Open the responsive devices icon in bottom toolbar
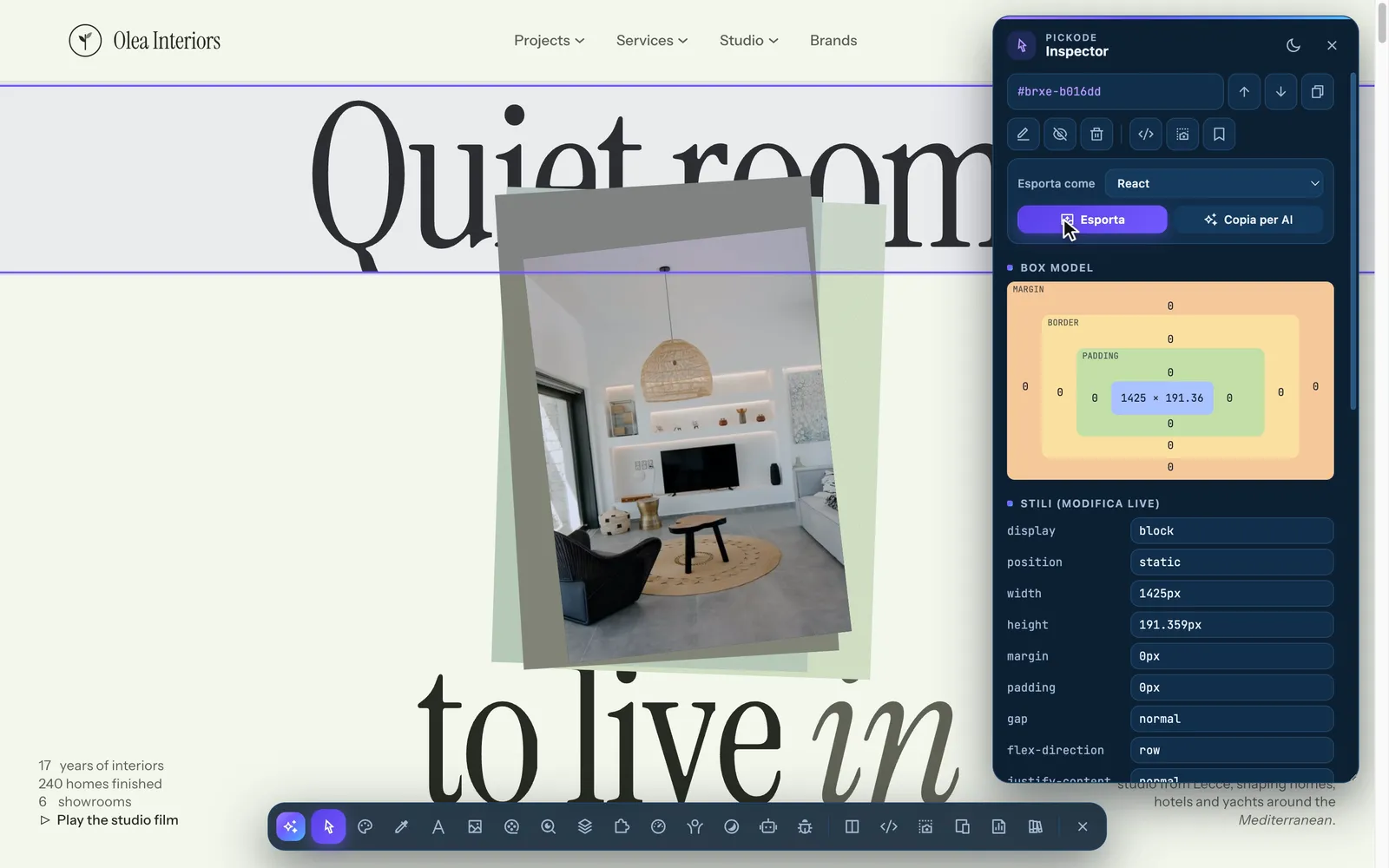 point(962,827)
